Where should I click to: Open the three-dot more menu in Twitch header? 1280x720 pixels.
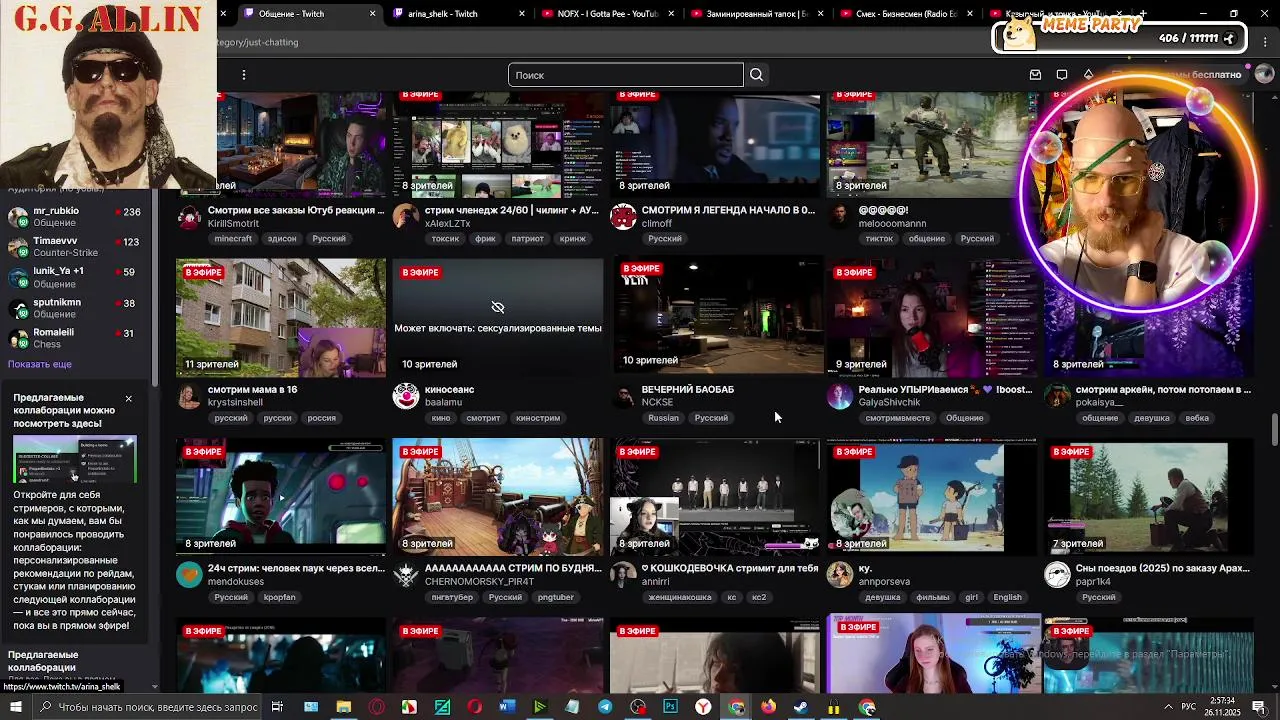tap(243, 75)
